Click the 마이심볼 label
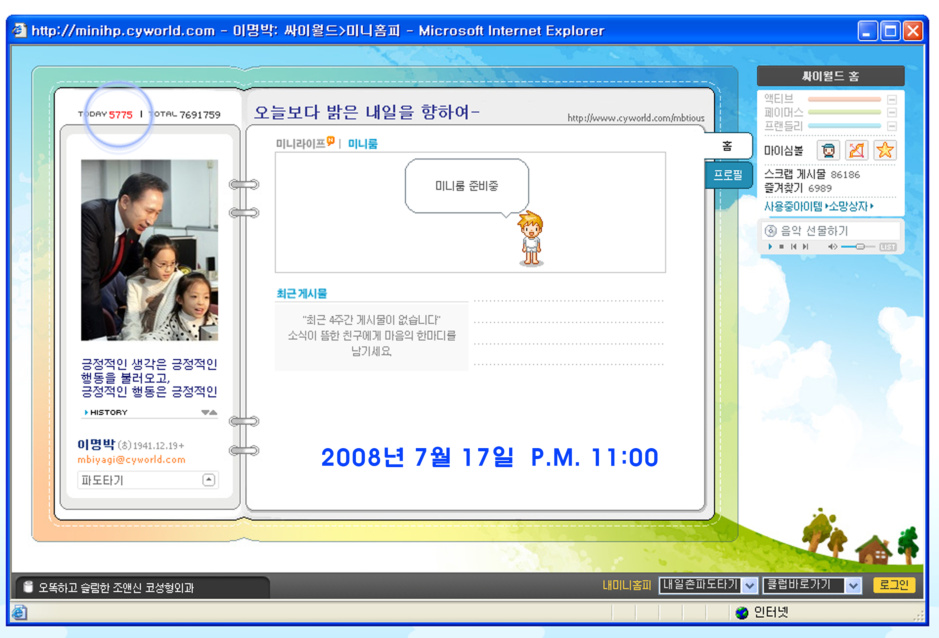This screenshot has height=638, width=939. pyautogui.click(x=783, y=150)
